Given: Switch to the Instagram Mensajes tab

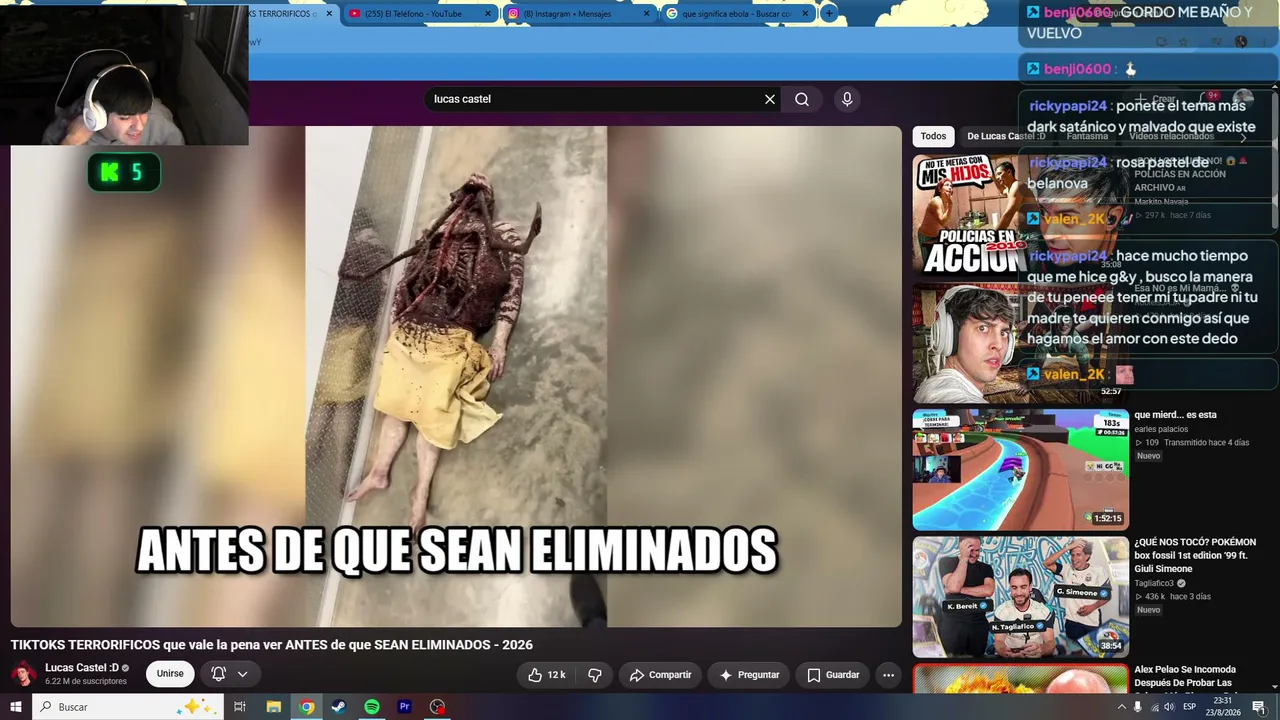Looking at the screenshot, I should coord(579,14).
